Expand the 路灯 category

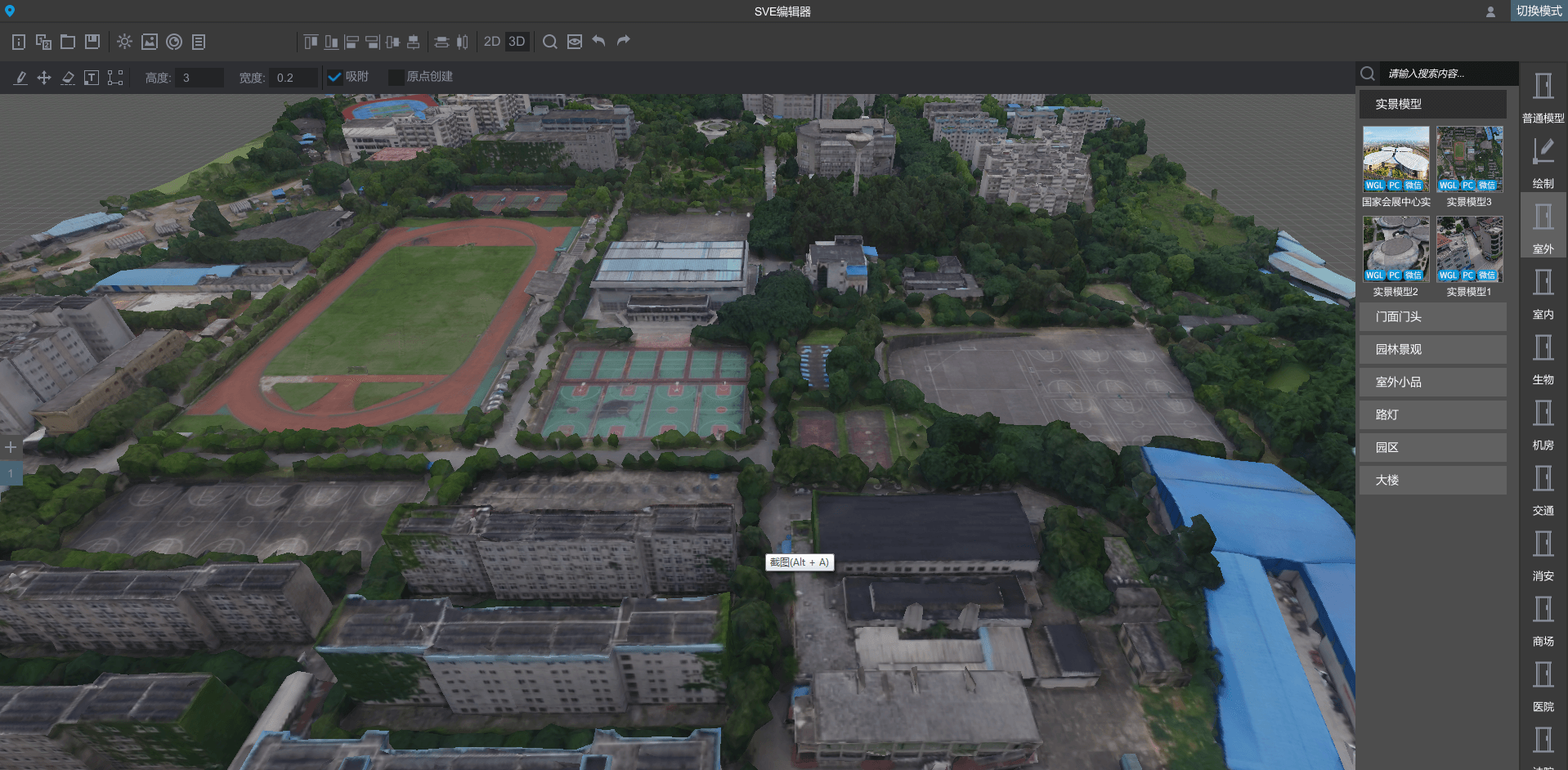tap(1432, 415)
